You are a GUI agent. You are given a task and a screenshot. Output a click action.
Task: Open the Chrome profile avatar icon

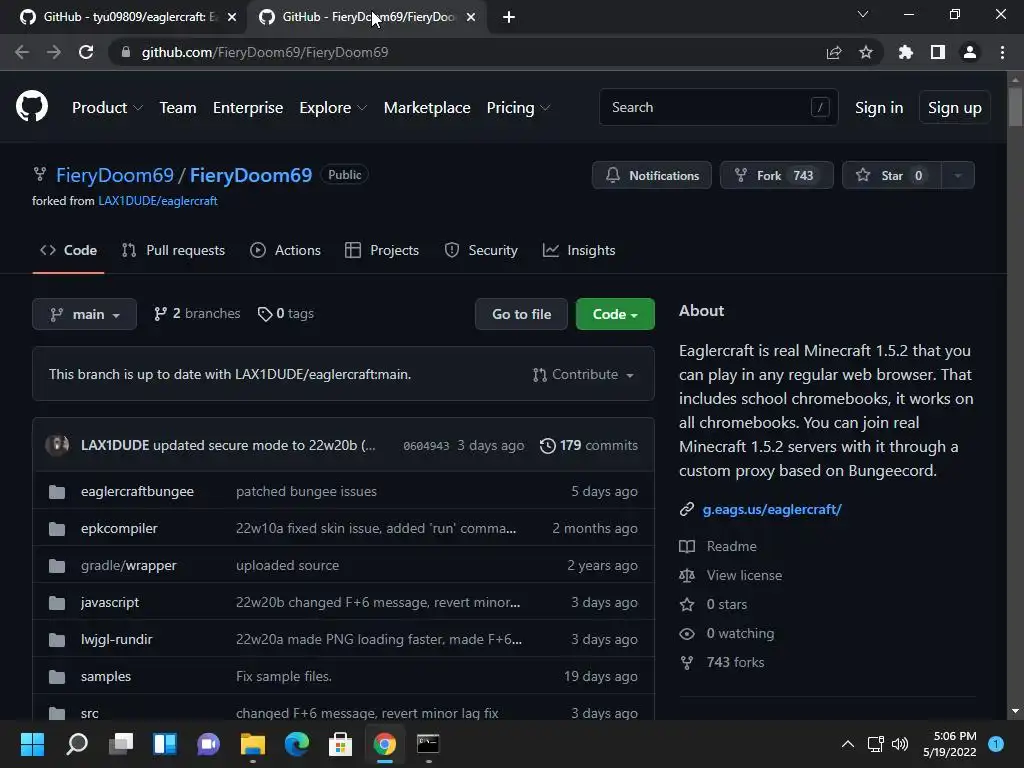(970, 52)
